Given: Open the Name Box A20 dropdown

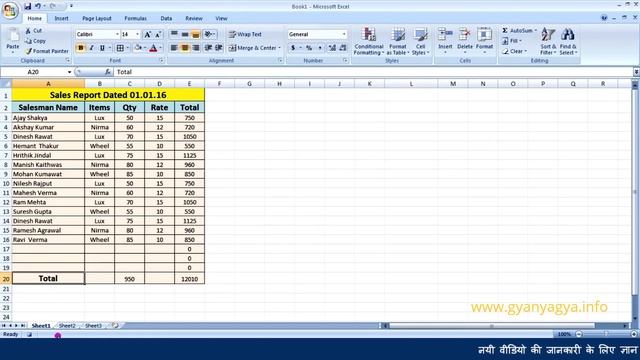Looking at the screenshot, I should (x=69, y=72).
